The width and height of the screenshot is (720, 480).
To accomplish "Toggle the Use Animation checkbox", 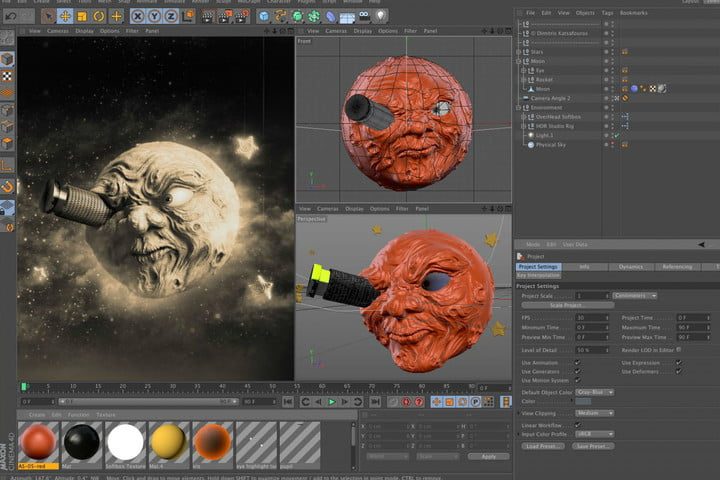I will point(577,362).
